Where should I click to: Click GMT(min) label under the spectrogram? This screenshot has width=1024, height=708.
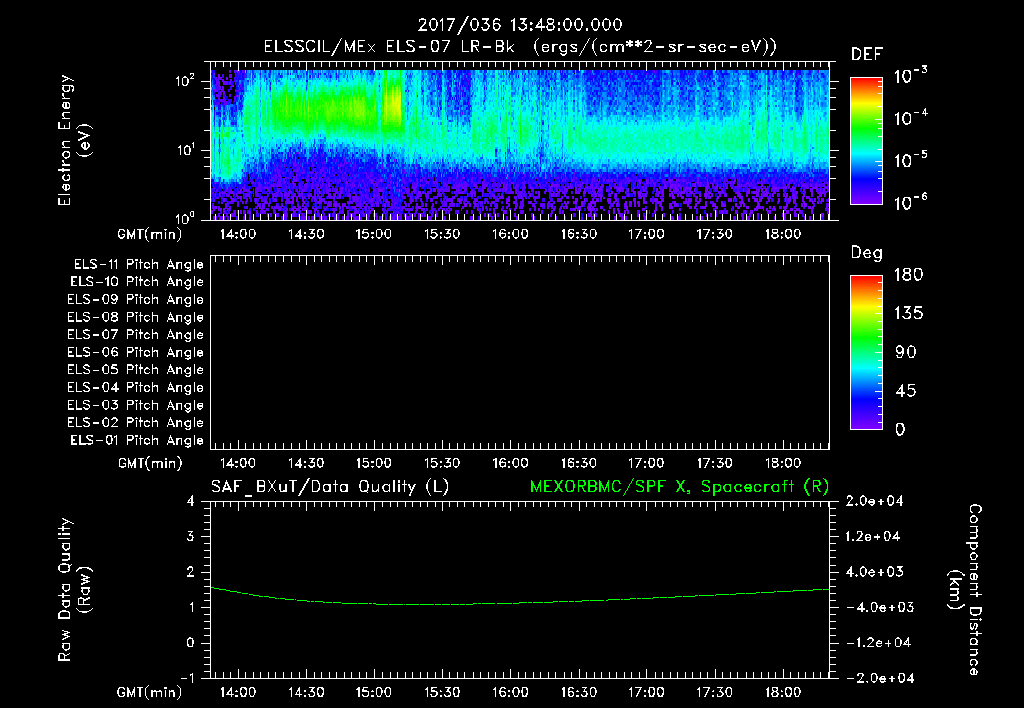coord(150,234)
